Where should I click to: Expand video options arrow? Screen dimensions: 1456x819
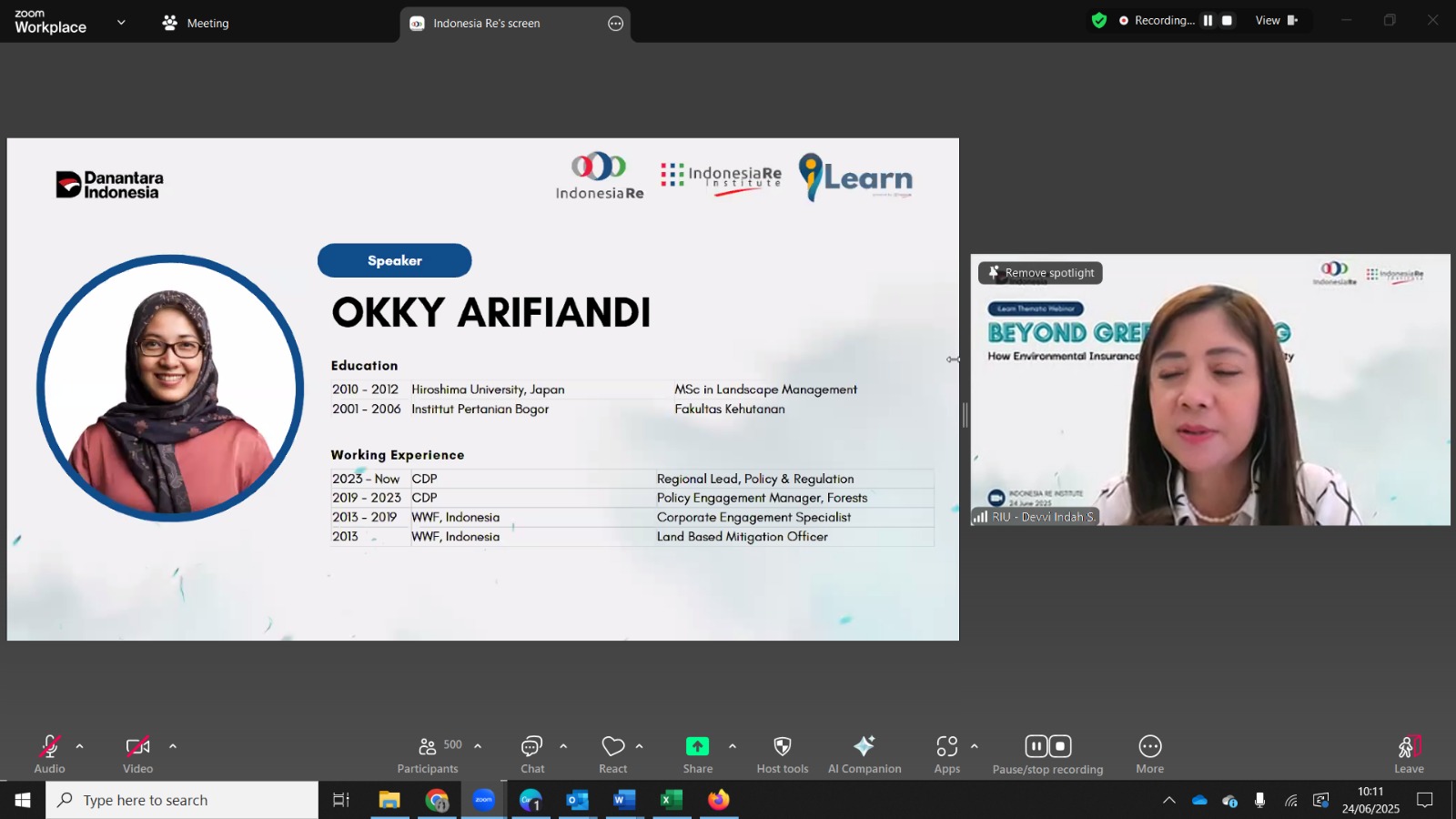coord(173,746)
